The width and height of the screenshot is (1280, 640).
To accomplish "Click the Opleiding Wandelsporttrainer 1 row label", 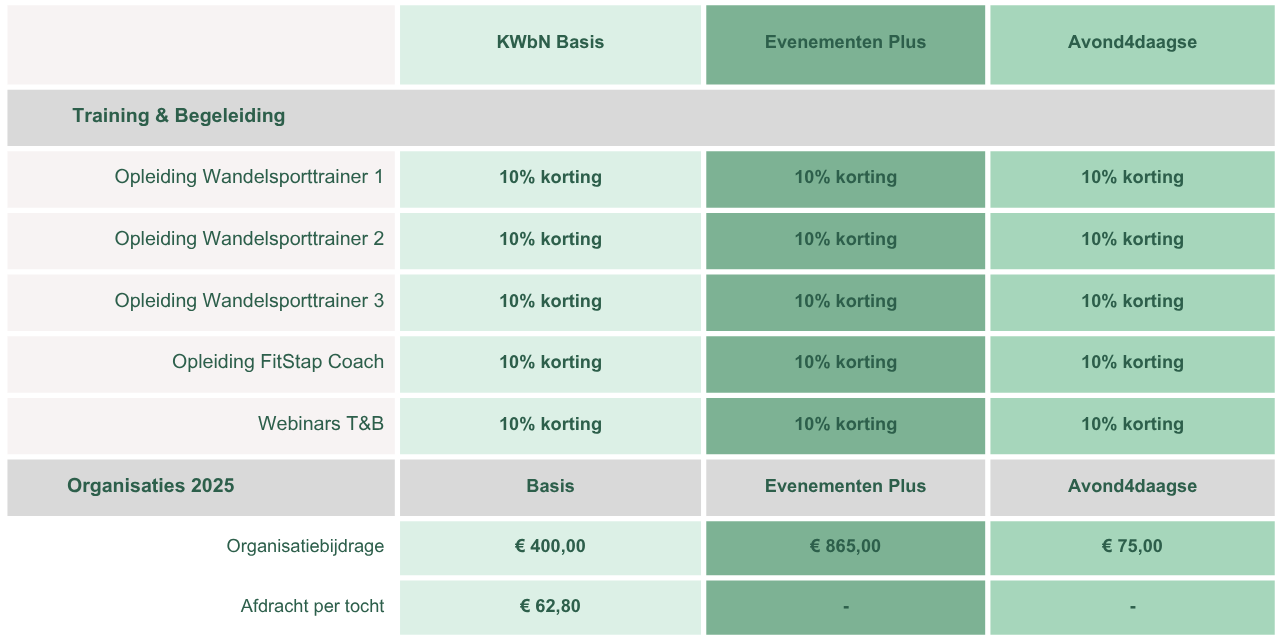I will point(249,177).
